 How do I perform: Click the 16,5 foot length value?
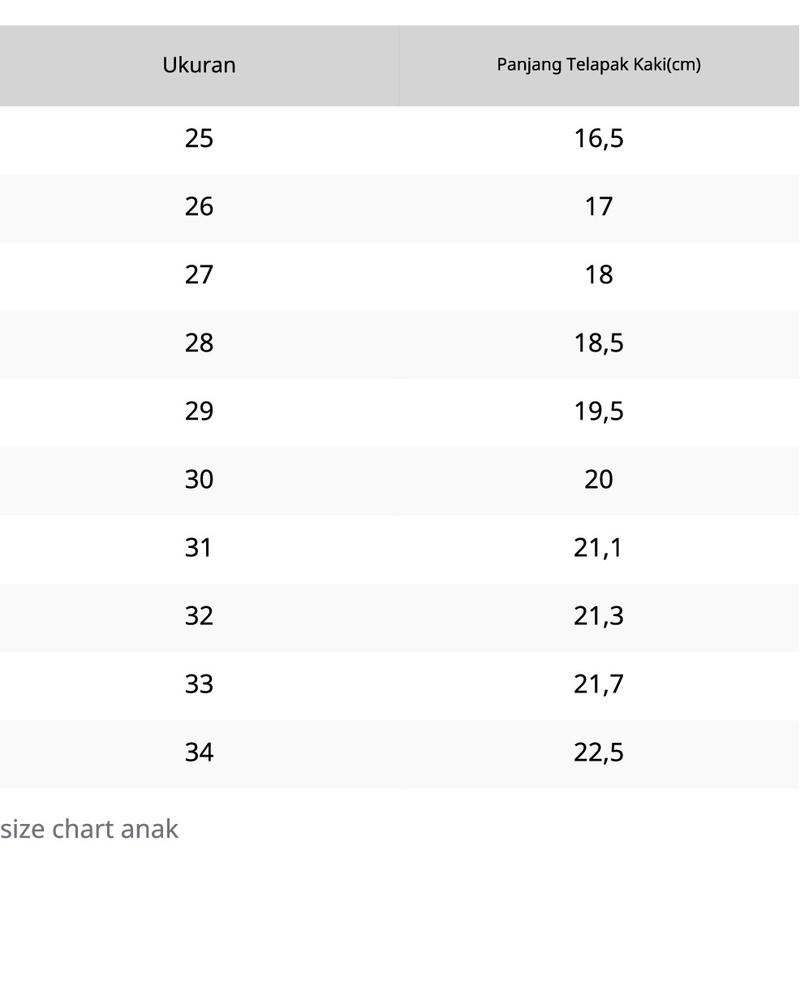(x=599, y=139)
